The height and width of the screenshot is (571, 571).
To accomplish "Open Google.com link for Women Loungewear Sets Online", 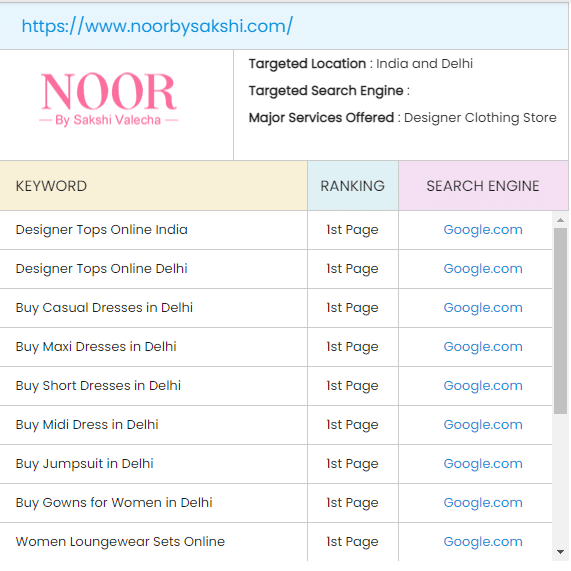I will (x=483, y=541).
